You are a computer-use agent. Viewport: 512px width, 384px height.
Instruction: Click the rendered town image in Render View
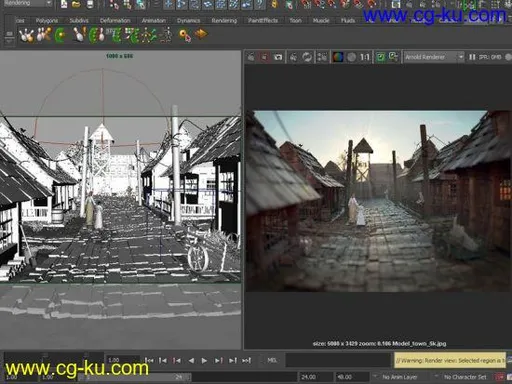[379, 201]
